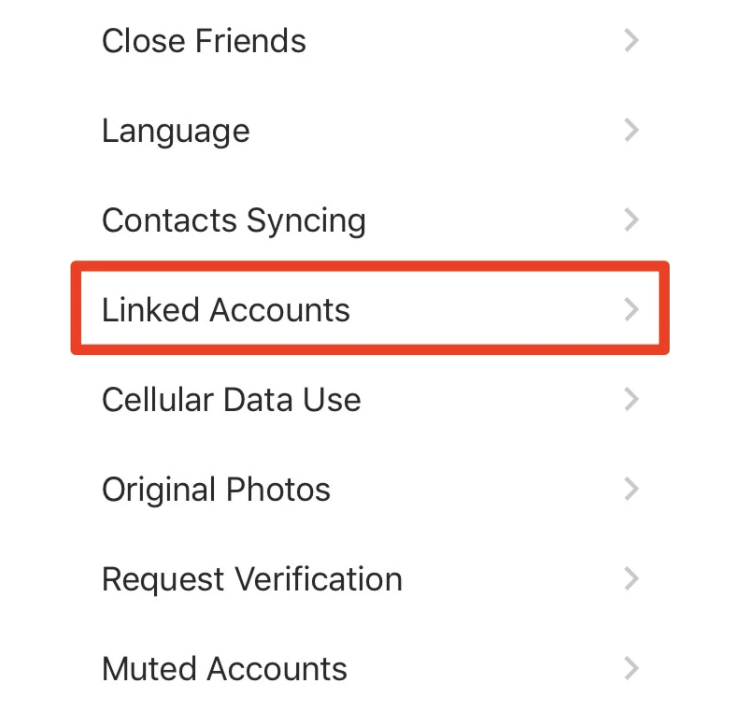Expand Language using its arrow icon

(631, 130)
